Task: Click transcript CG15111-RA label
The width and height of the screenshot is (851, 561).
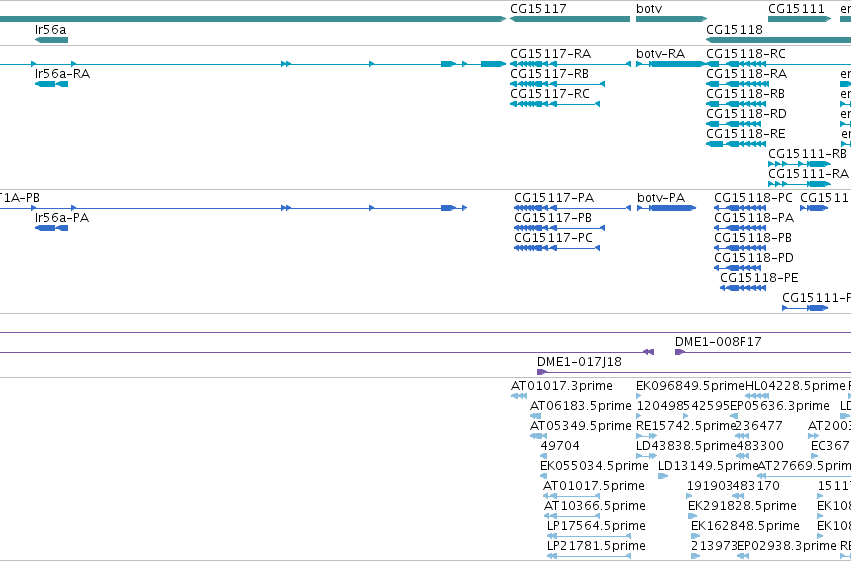Action: pyautogui.click(x=808, y=174)
